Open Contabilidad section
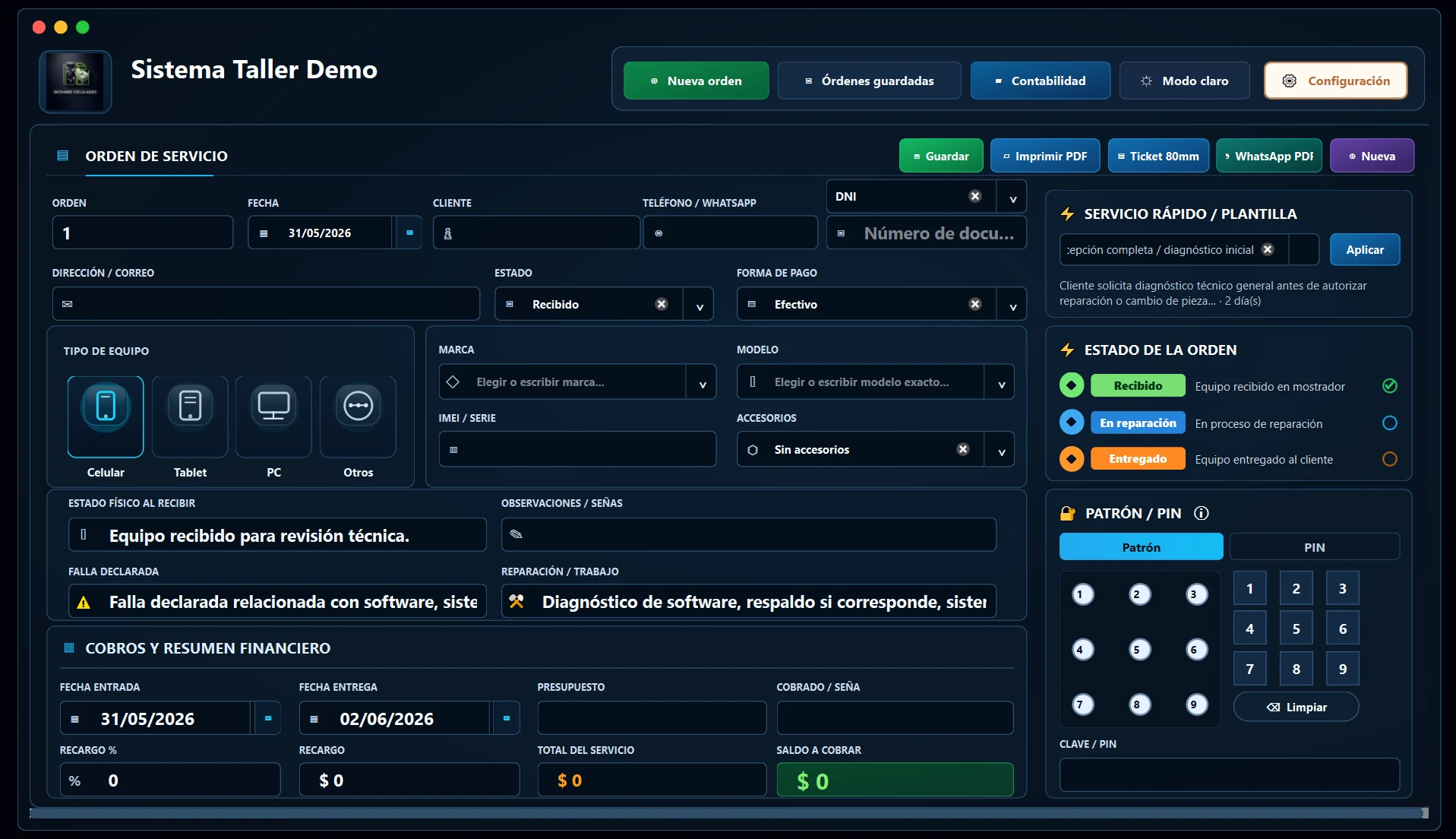1456x839 pixels. coord(1040,81)
